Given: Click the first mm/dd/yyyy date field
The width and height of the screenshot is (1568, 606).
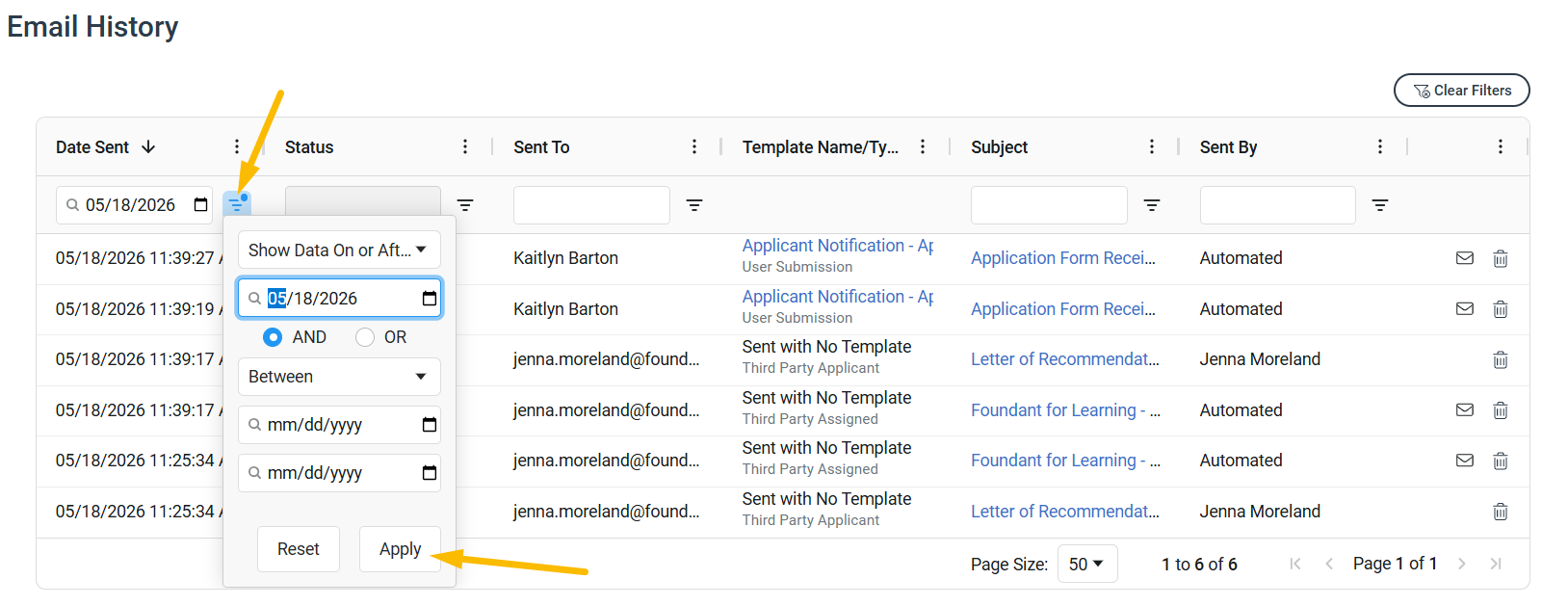Looking at the screenshot, I should [339, 425].
